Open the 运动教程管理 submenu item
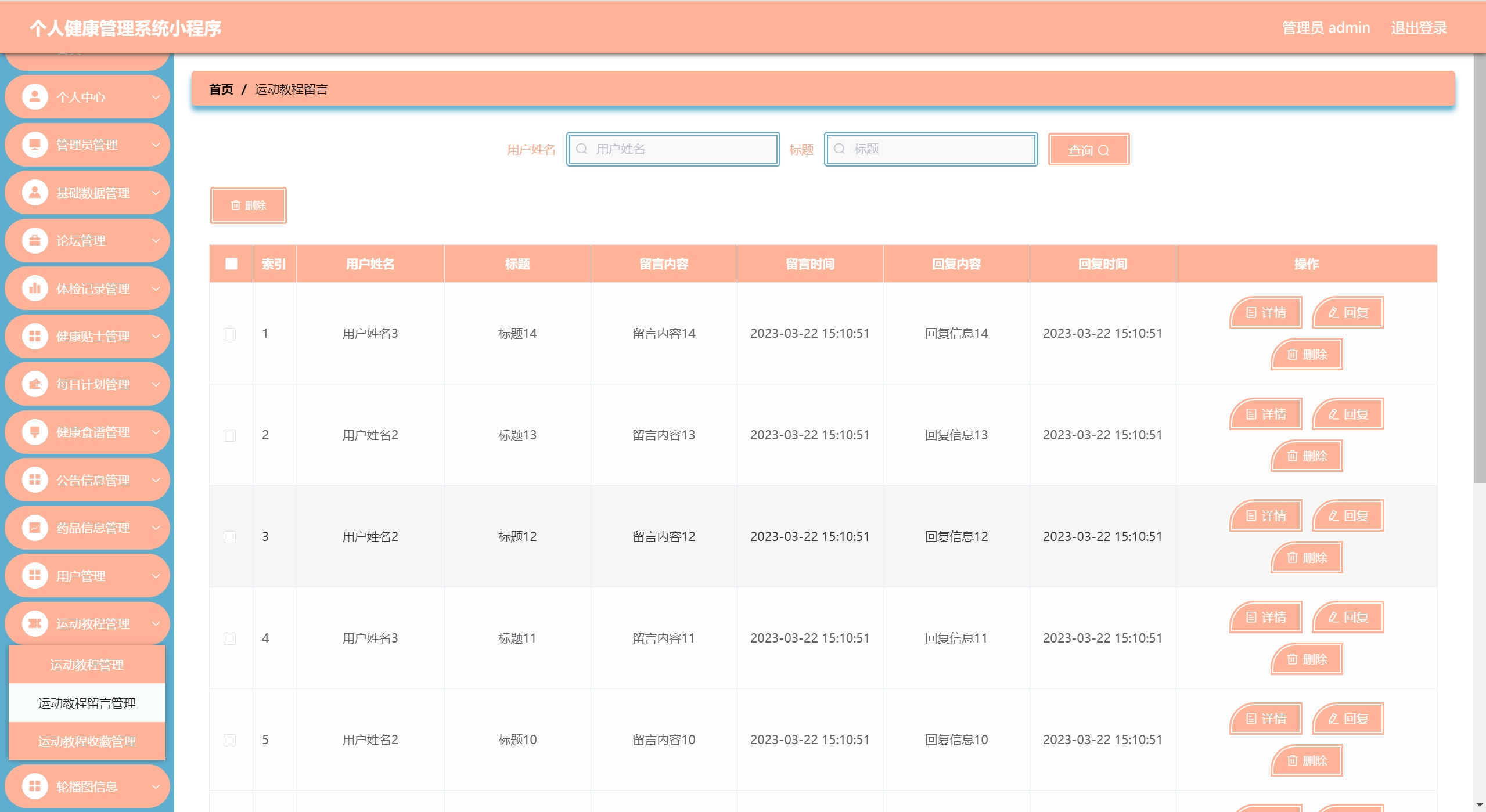 (87, 665)
